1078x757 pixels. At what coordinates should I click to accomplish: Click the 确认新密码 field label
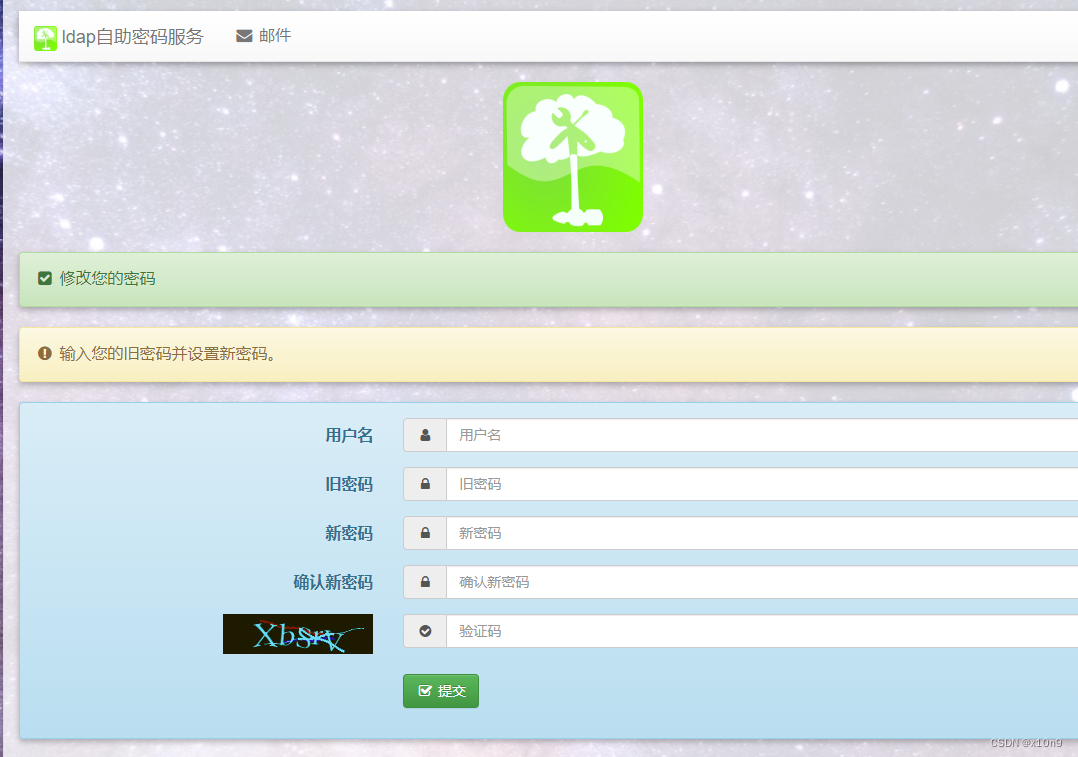(333, 582)
